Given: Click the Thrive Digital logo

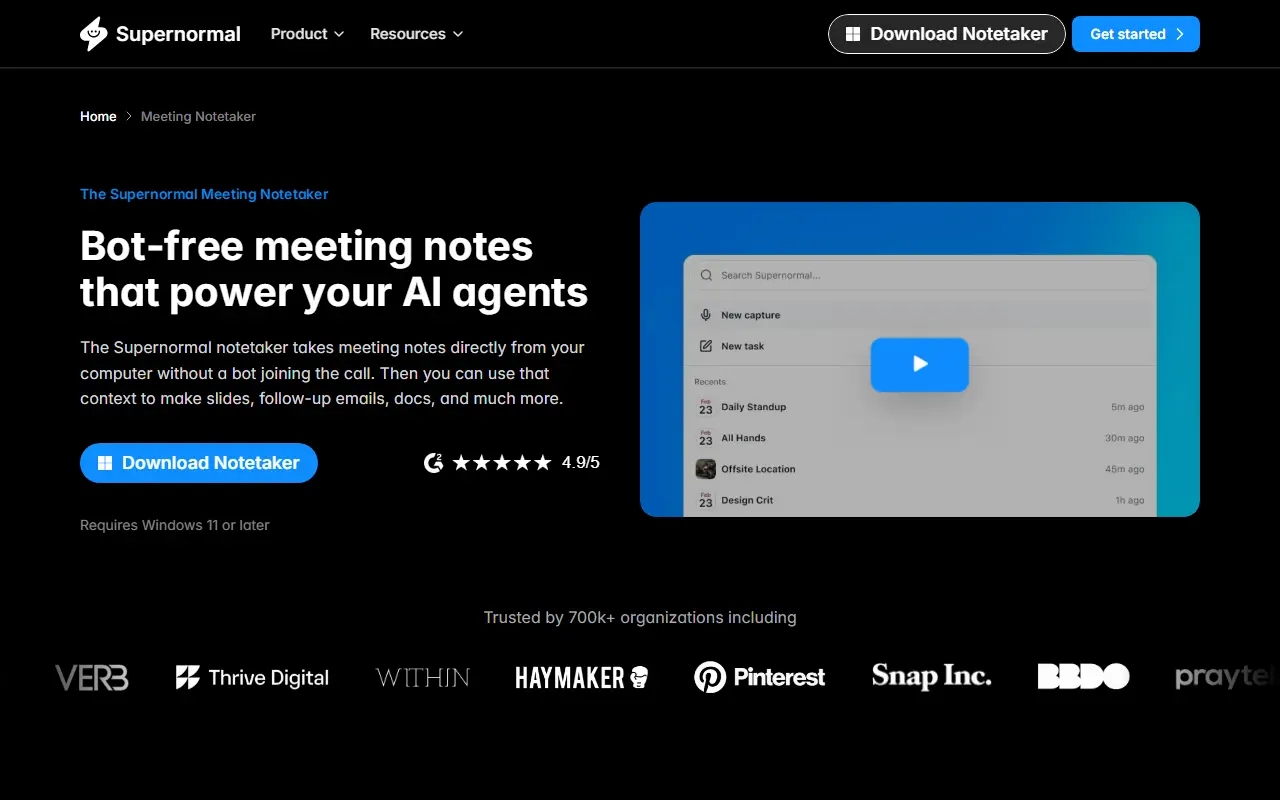Looking at the screenshot, I should [x=252, y=678].
